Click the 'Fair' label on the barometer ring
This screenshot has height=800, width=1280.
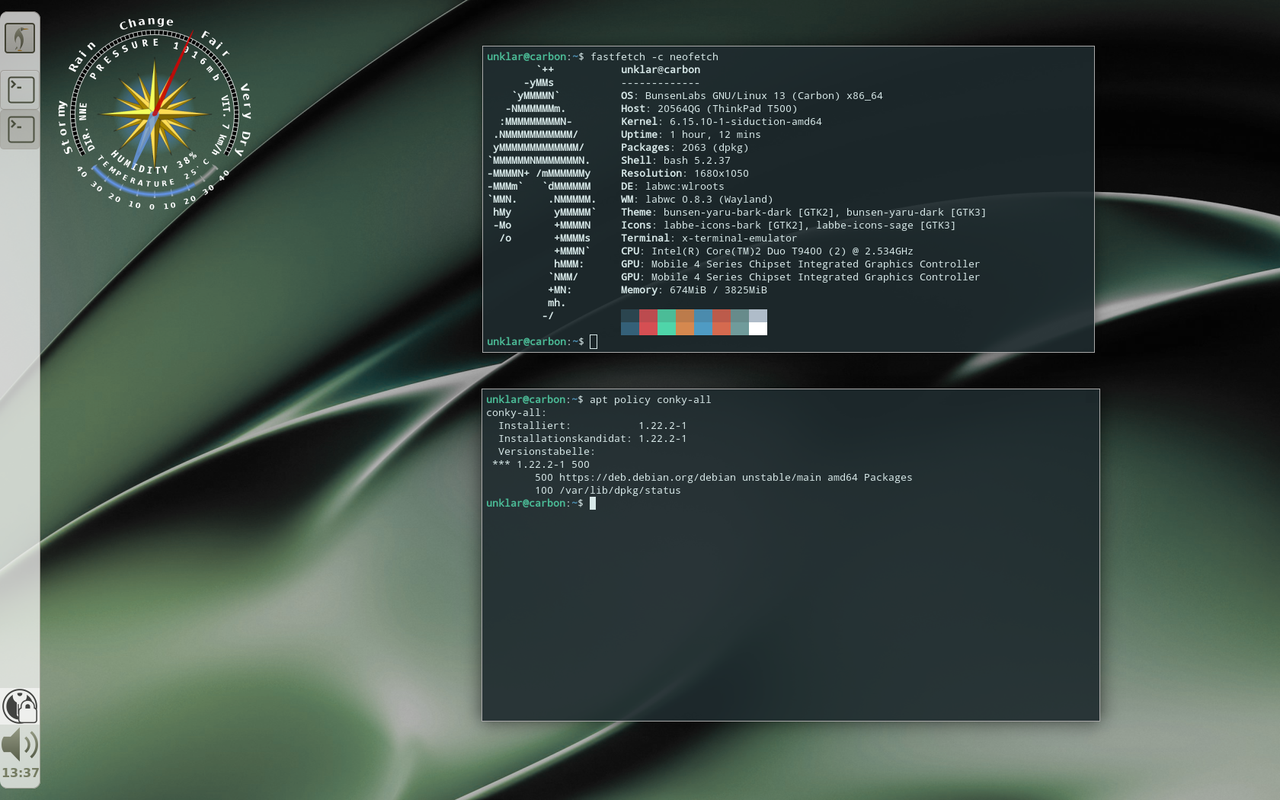(x=215, y=43)
